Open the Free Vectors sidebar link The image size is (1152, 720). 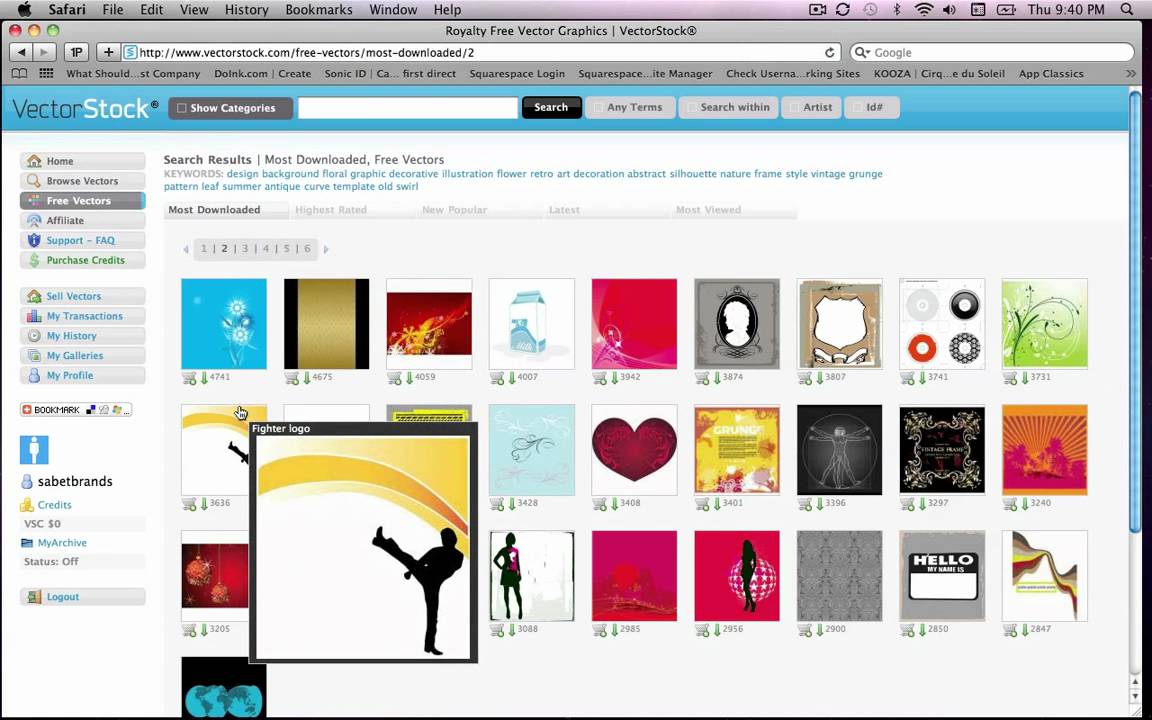(x=78, y=201)
